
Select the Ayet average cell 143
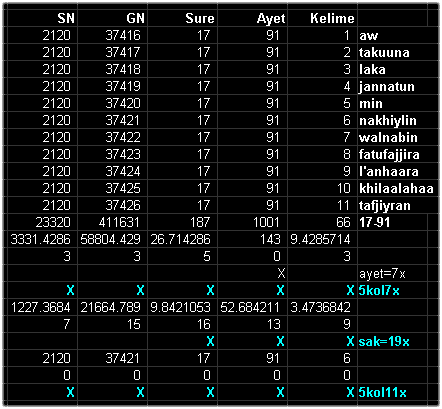tap(253, 239)
